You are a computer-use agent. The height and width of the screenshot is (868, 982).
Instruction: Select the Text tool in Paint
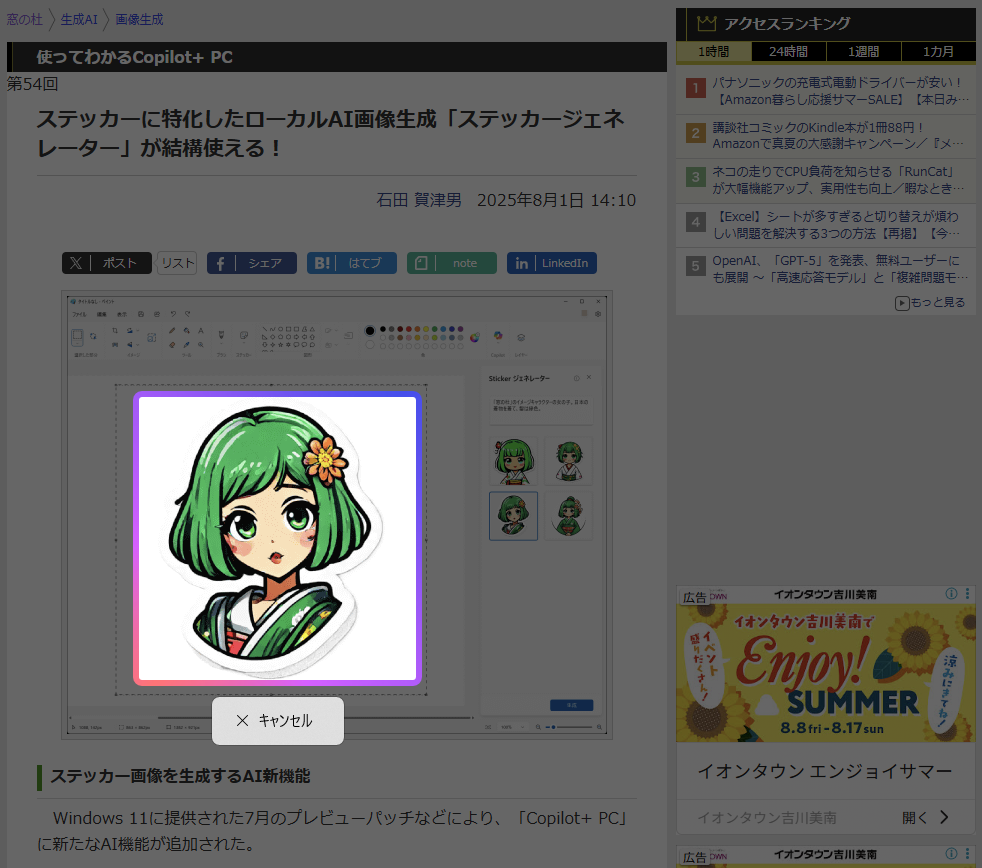point(201,330)
